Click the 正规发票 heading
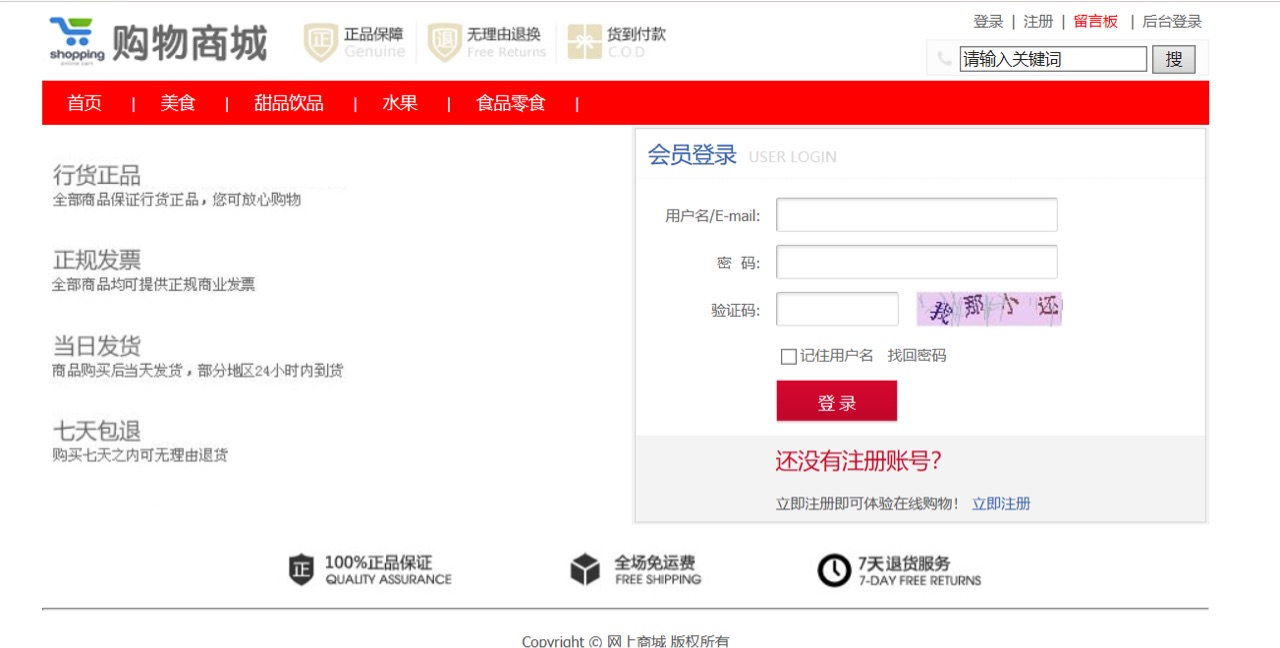Screen dimensions: 1280x648 click(97, 260)
